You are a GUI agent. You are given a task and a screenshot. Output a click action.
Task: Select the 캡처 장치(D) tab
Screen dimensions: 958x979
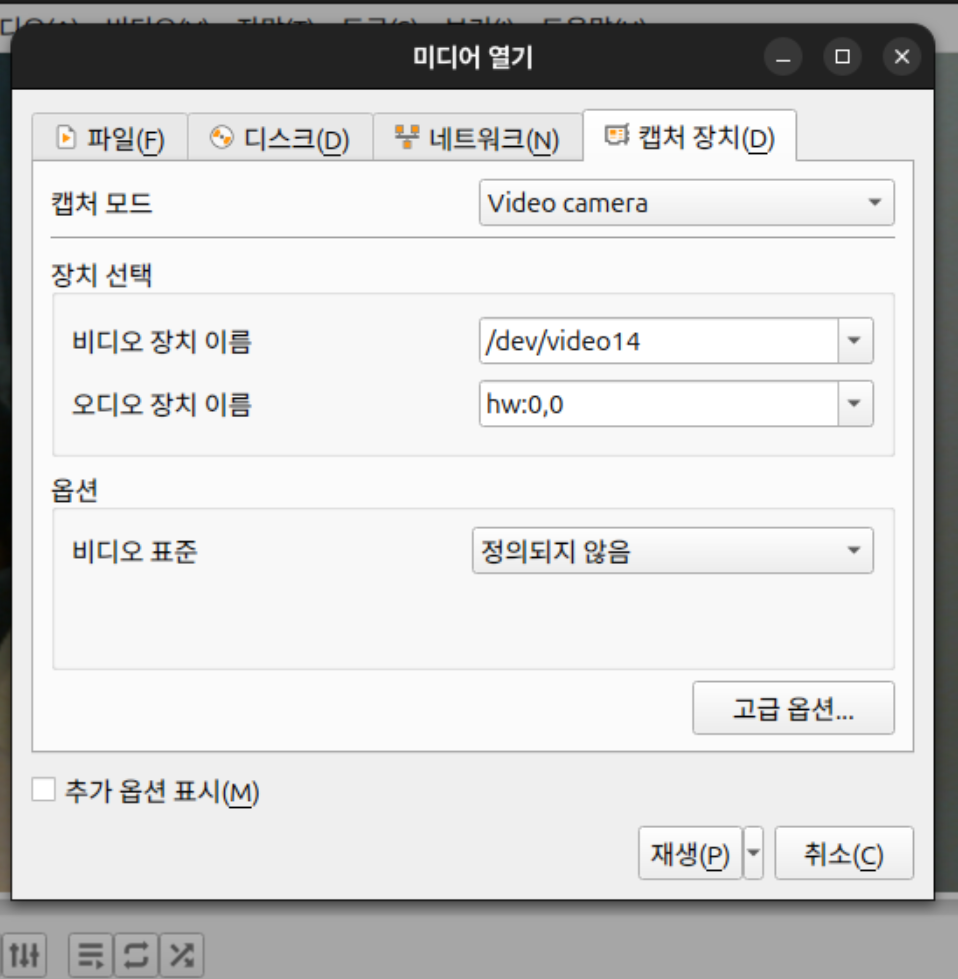690,137
